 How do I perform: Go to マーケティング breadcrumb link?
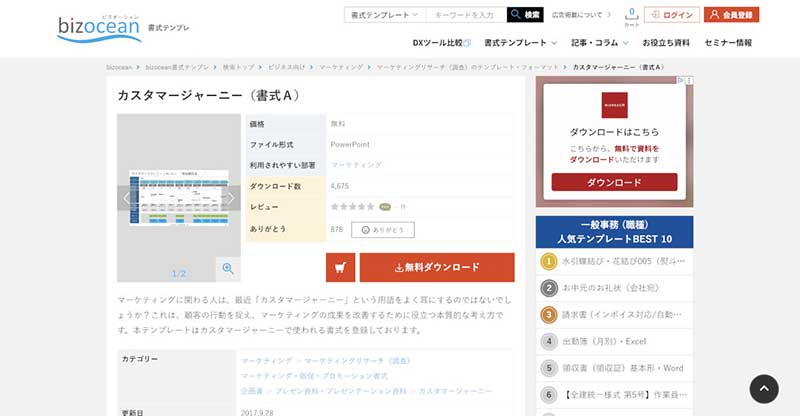[x=341, y=67]
